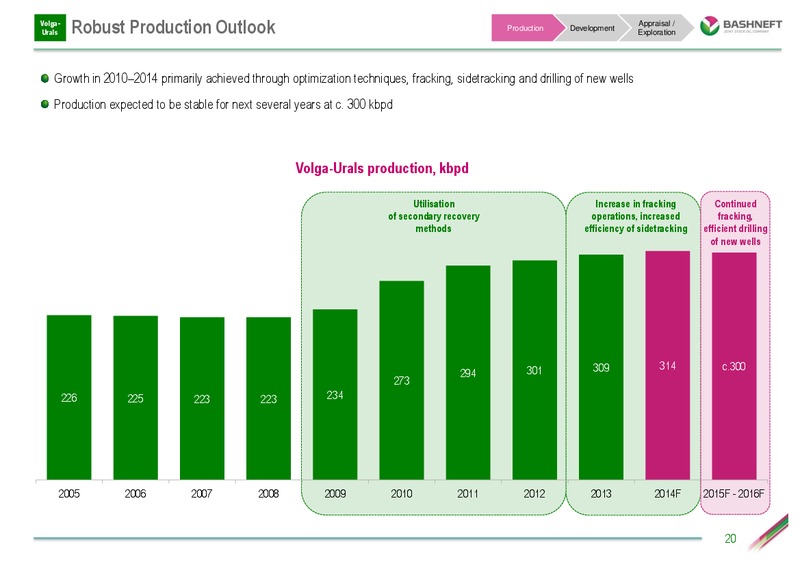Click the 2012 axis label
800x566 pixels.
(534, 494)
